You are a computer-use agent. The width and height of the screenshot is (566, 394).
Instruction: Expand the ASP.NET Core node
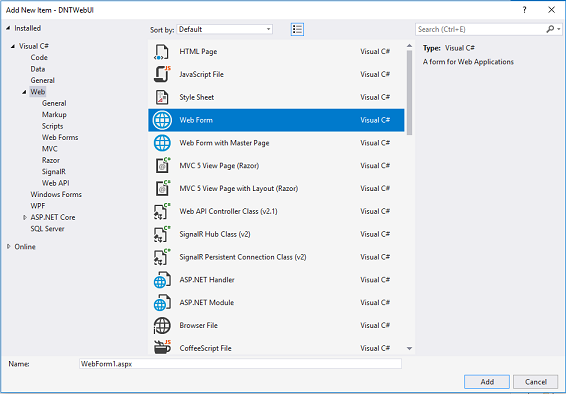(25, 217)
